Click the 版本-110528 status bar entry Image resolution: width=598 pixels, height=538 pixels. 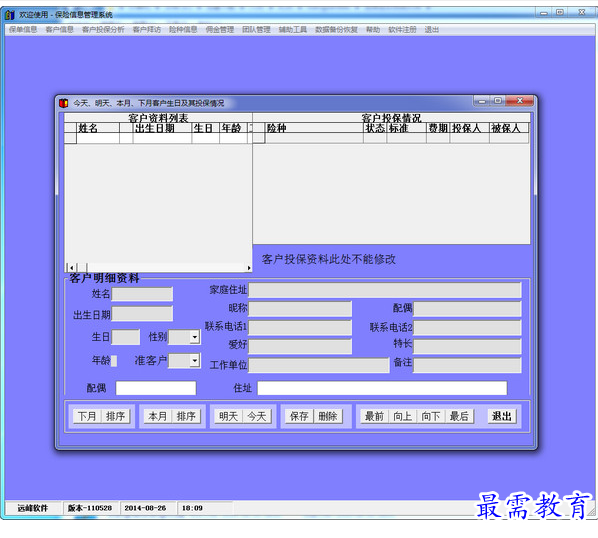click(x=90, y=508)
